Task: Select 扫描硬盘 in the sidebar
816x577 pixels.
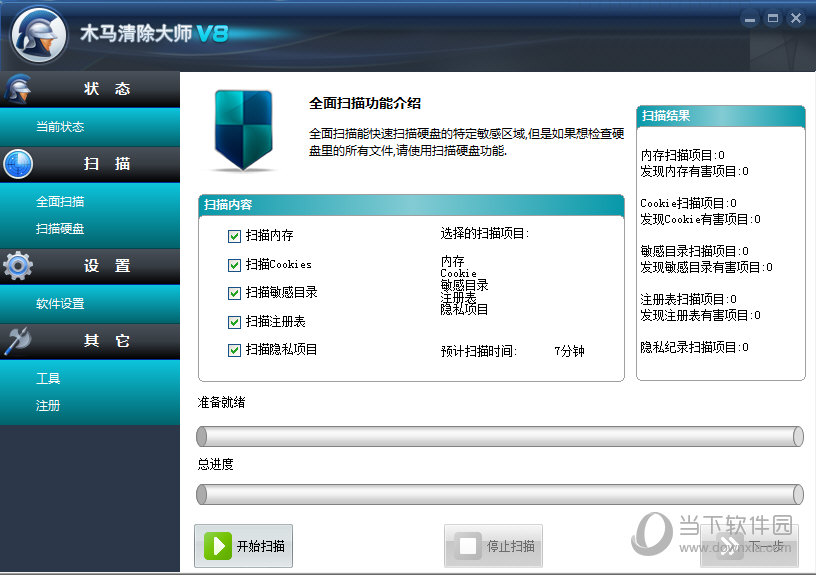Action: point(60,228)
